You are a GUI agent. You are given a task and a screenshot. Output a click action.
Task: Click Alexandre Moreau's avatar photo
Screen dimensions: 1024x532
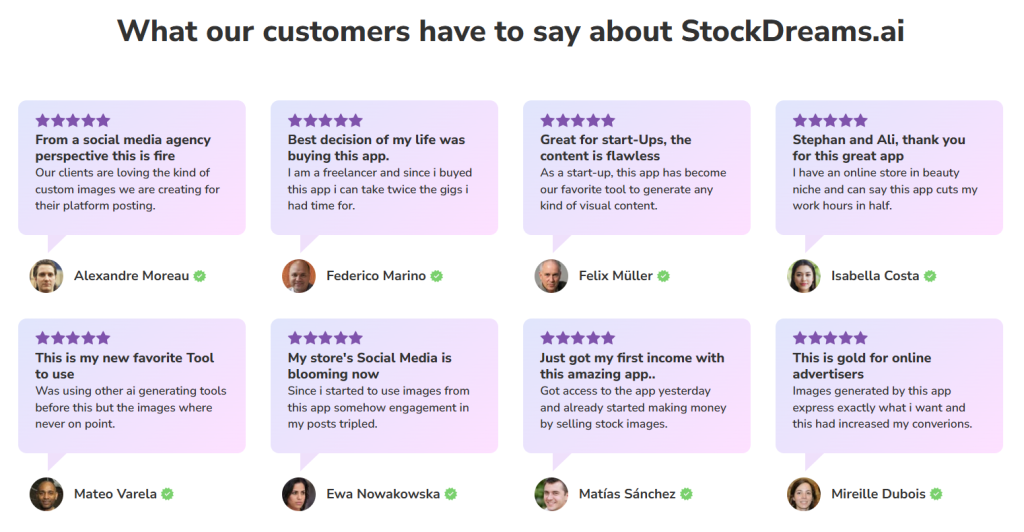click(x=46, y=276)
